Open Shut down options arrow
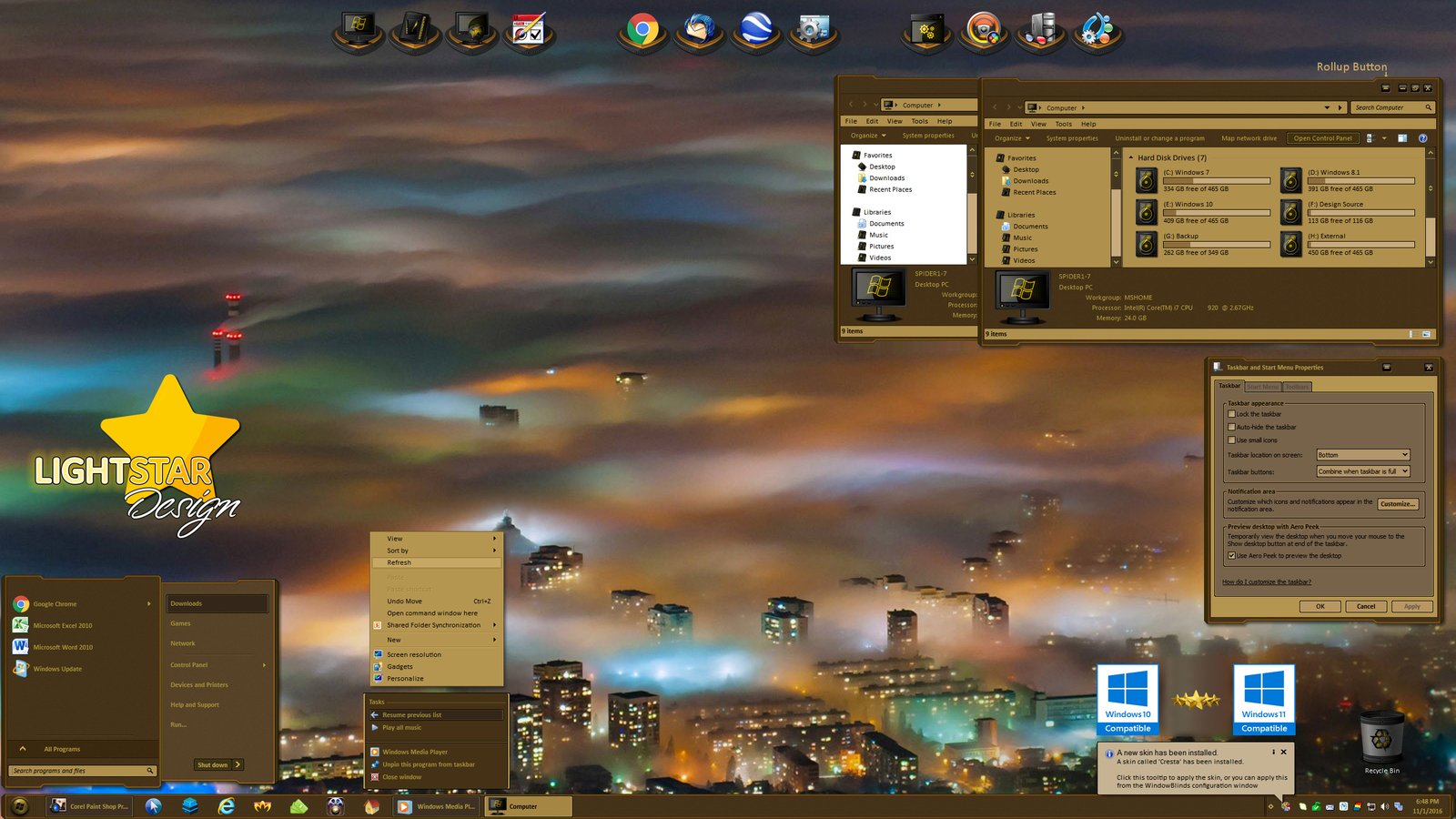Screen dimensions: 1456x819 point(238,764)
